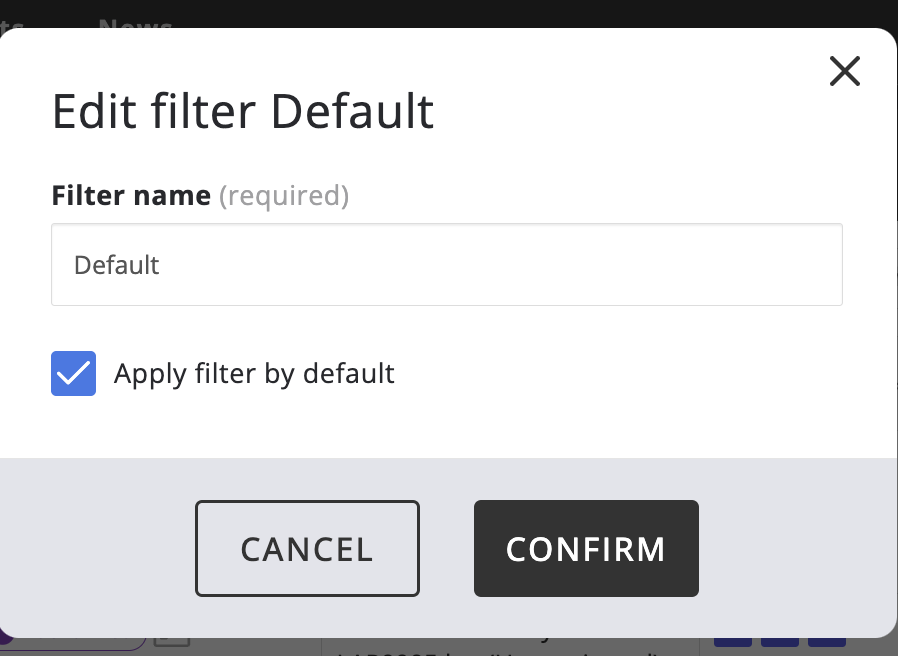Screen dimensions: 898x656
Task: Click the blue checkmark icon
Action: click(74, 373)
